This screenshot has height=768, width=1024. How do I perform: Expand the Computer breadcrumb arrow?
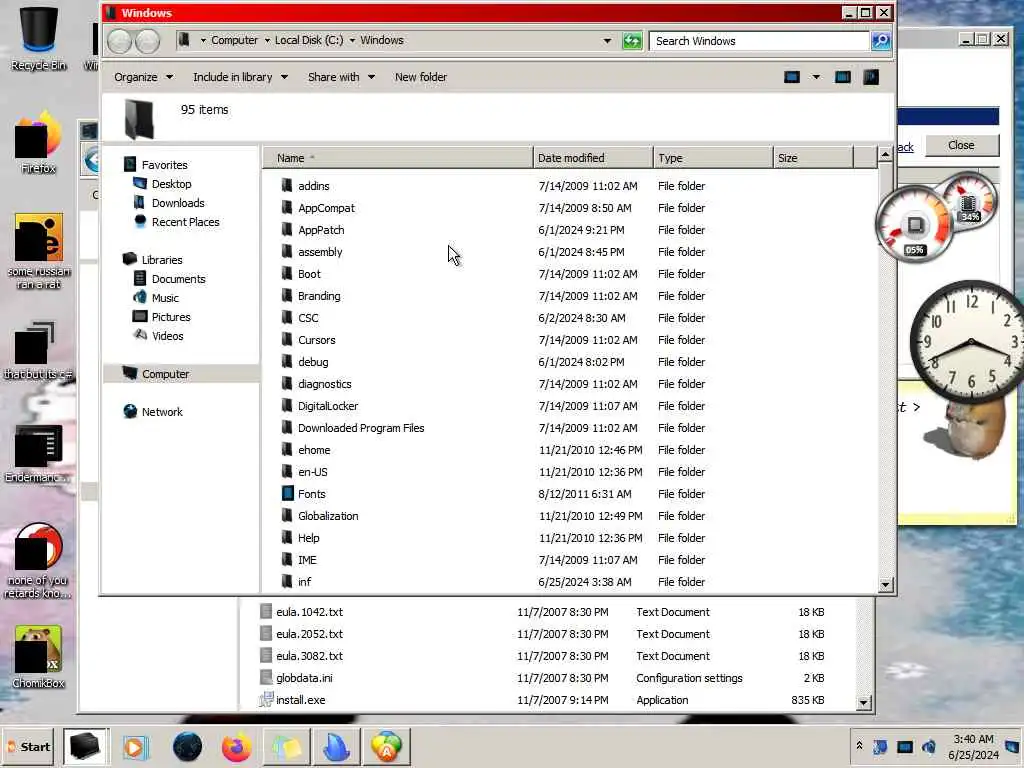click(267, 40)
